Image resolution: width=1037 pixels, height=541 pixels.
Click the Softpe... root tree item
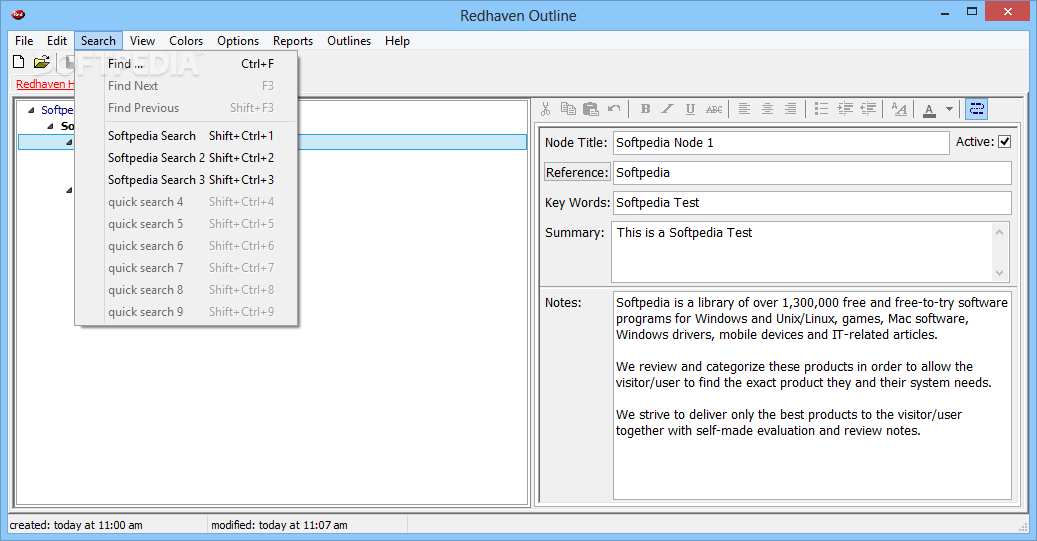[x=57, y=110]
